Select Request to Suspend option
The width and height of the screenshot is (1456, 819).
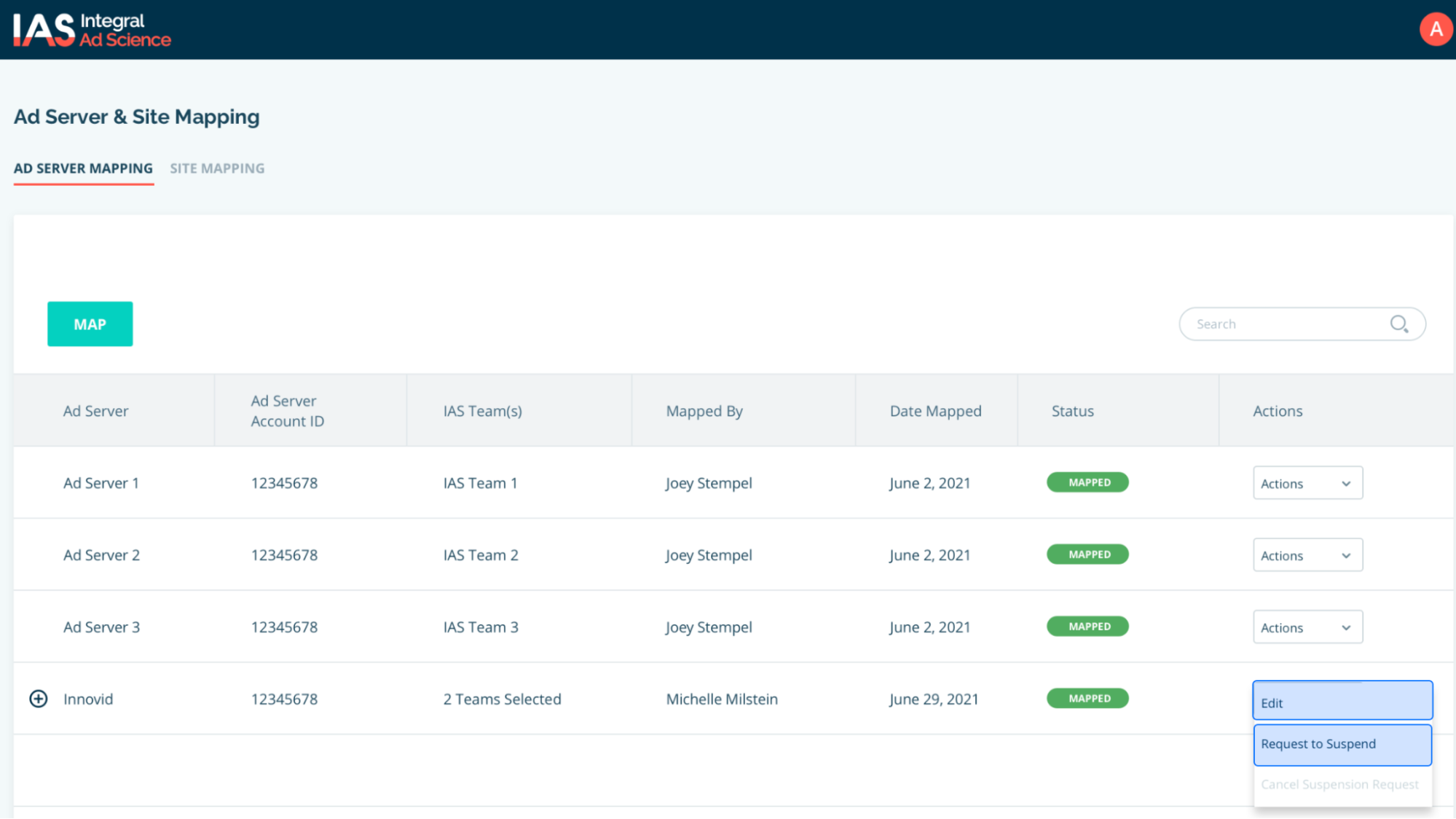pyautogui.click(x=1342, y=744)
